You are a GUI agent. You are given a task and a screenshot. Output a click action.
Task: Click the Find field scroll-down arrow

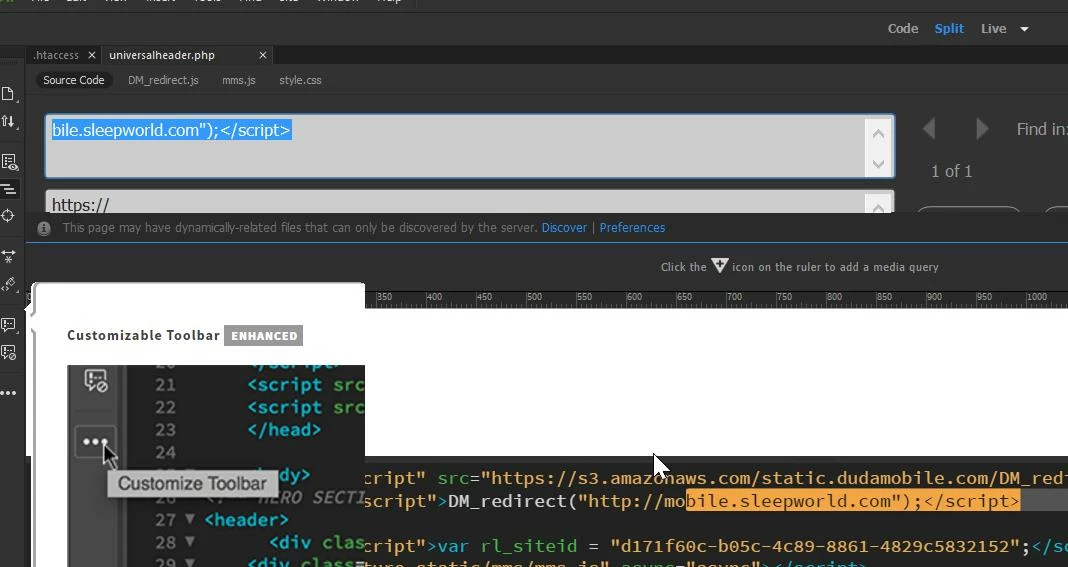coord(878,164)
